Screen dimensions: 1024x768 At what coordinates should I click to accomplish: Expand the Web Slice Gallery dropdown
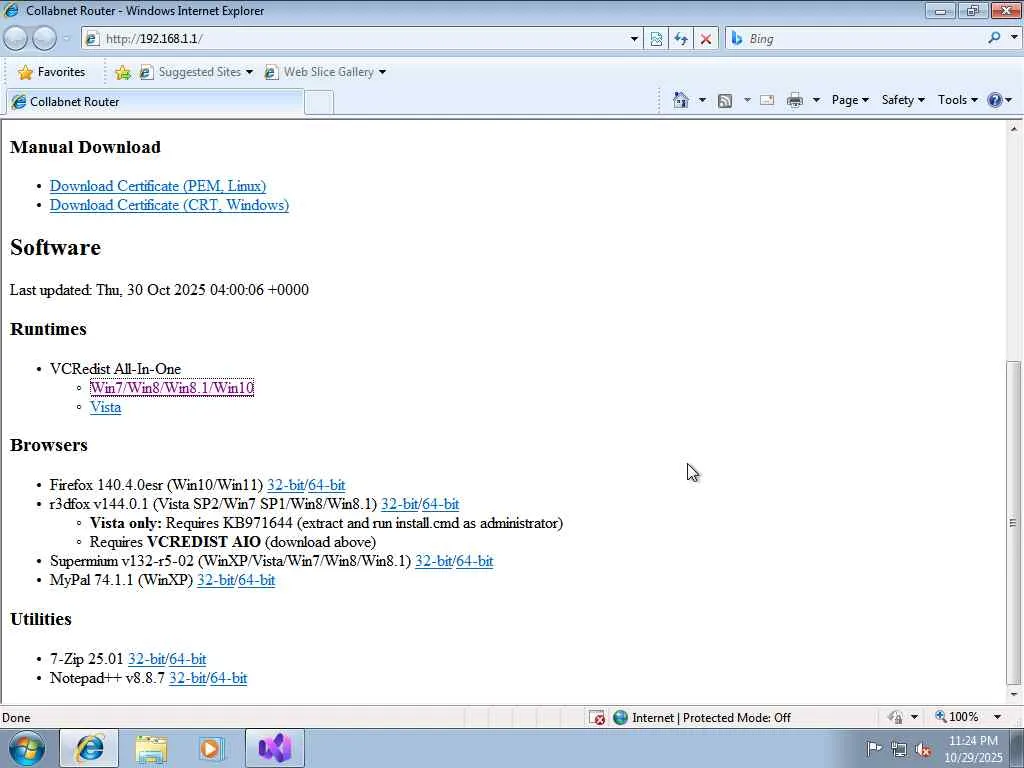coord(382,72)
